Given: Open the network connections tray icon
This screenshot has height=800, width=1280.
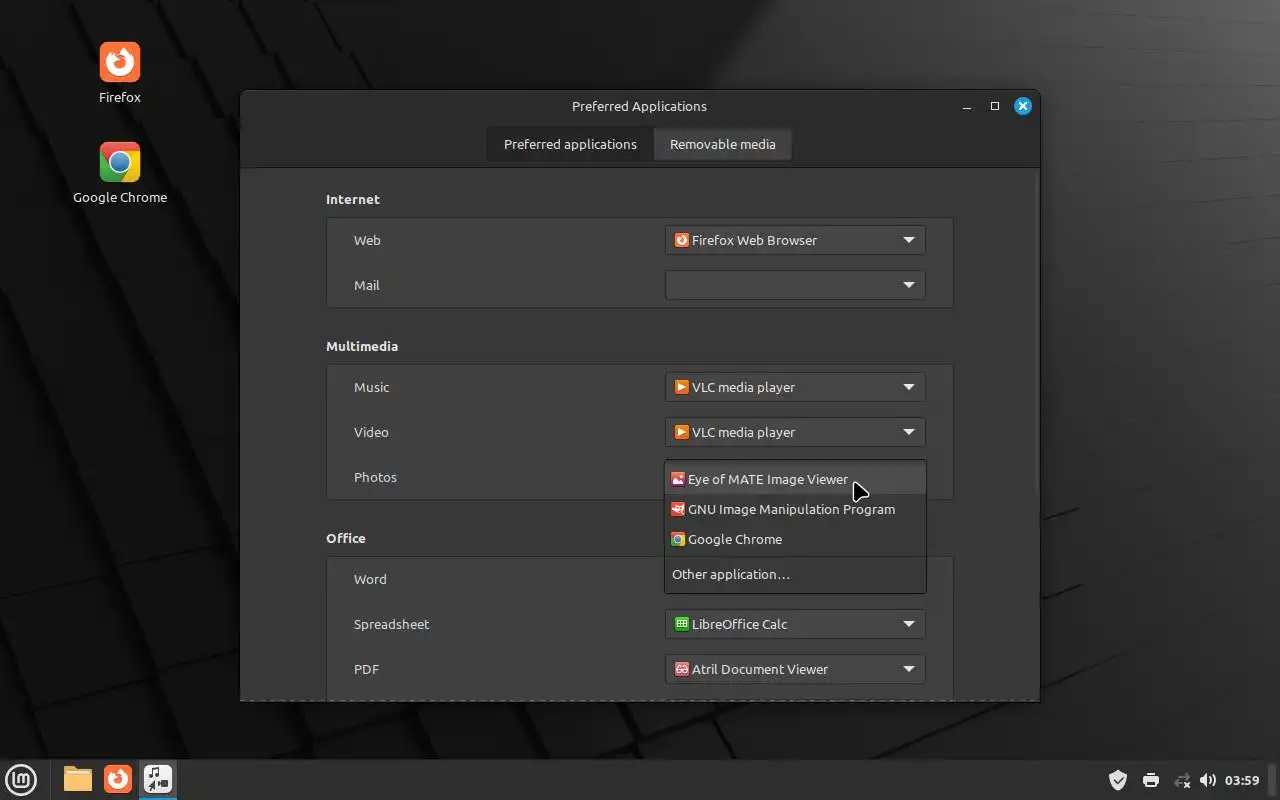Looking at the screenshot, I should pyautogui.click(x=1182, y=780).
